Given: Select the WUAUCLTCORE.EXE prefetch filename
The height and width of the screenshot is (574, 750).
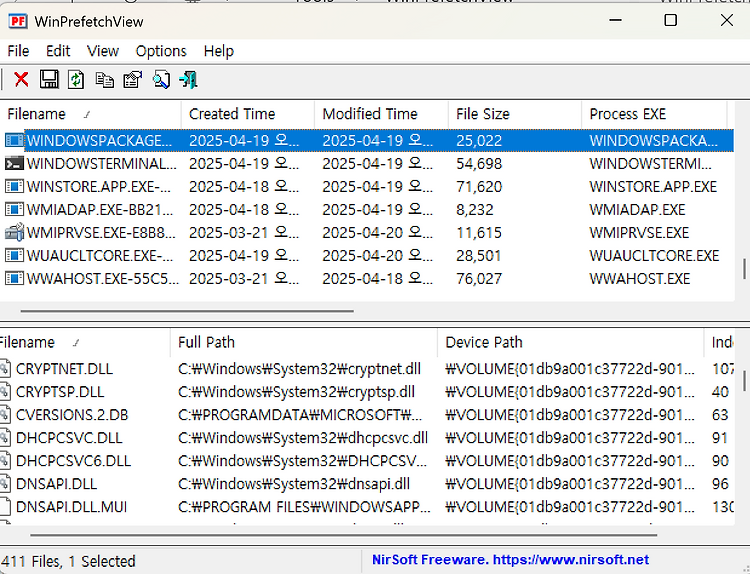Looking at the screenshot, I should (100, 255).
